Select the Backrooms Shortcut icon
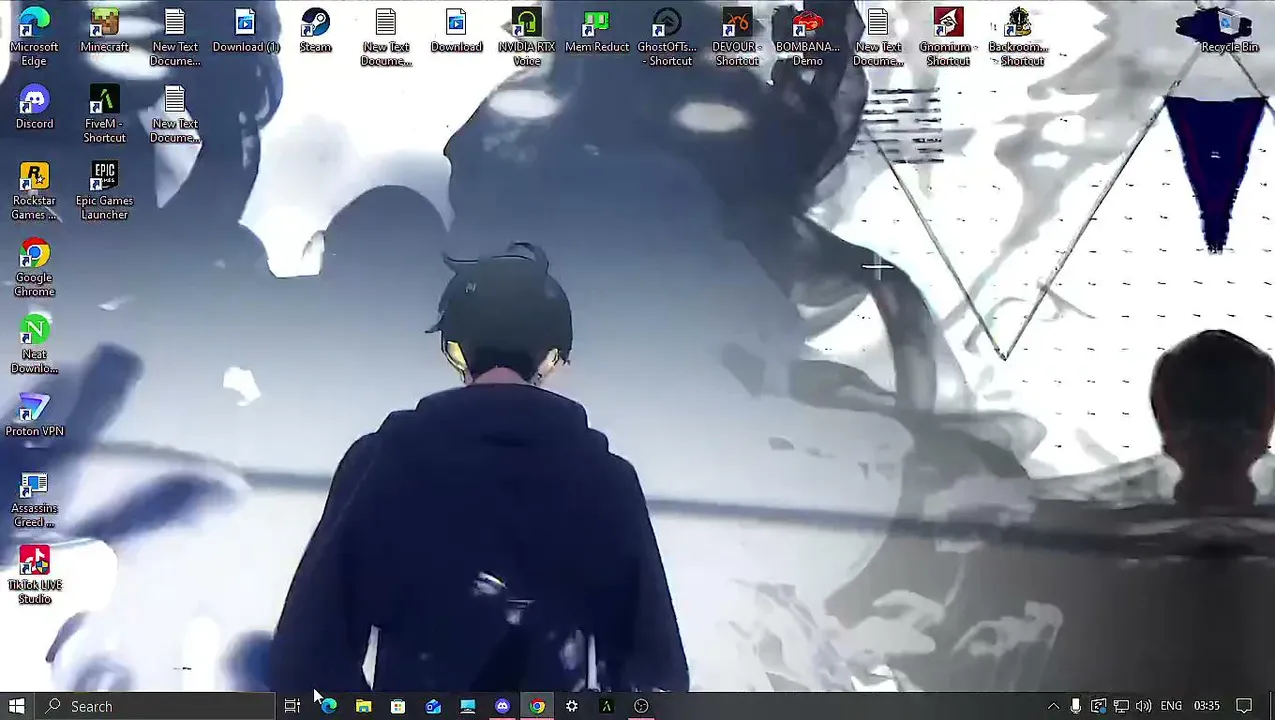Viewport: 1275px width, 720px height. click(x=1018, y=37)
